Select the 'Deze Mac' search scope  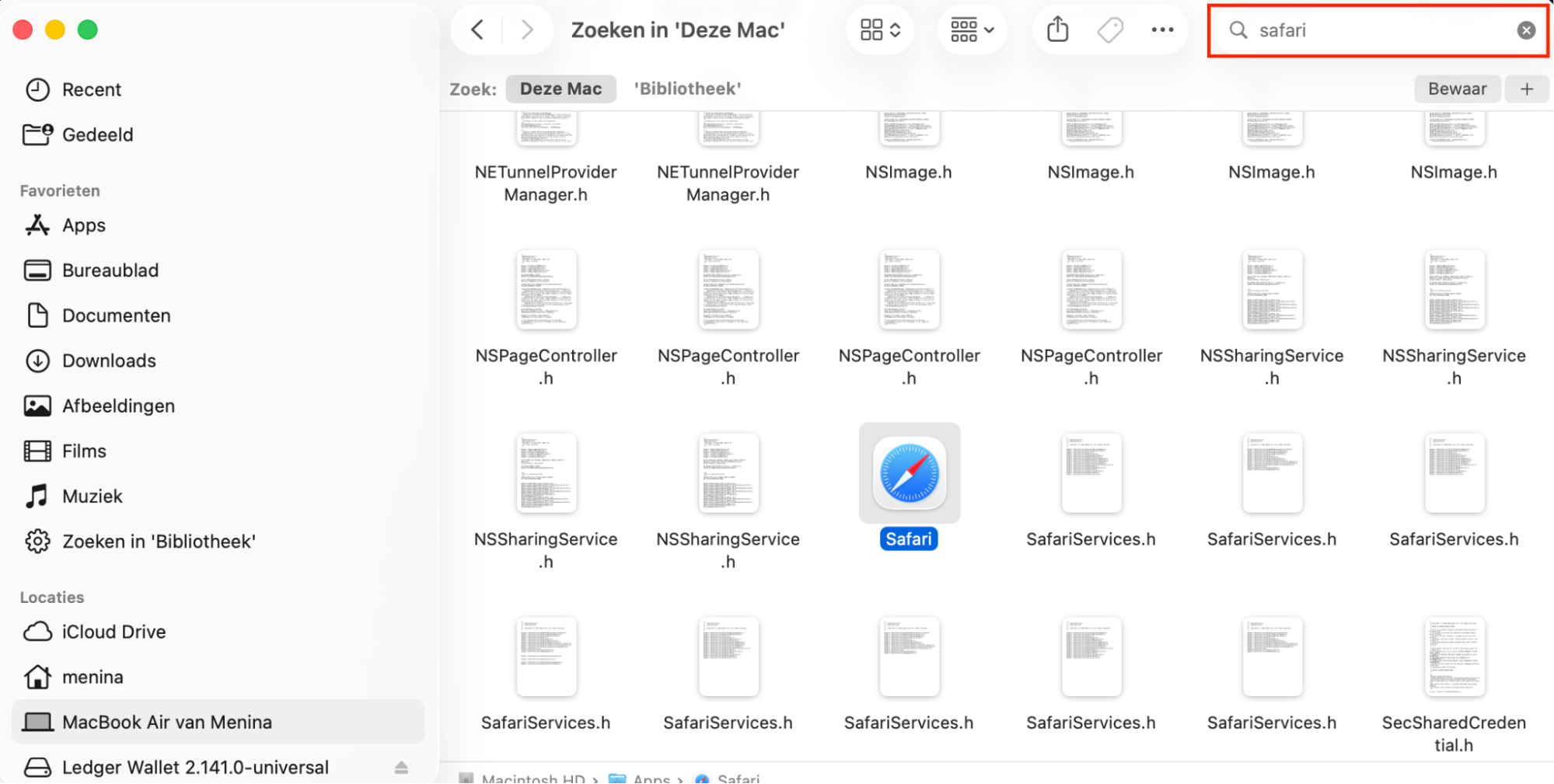click(560, 89)
